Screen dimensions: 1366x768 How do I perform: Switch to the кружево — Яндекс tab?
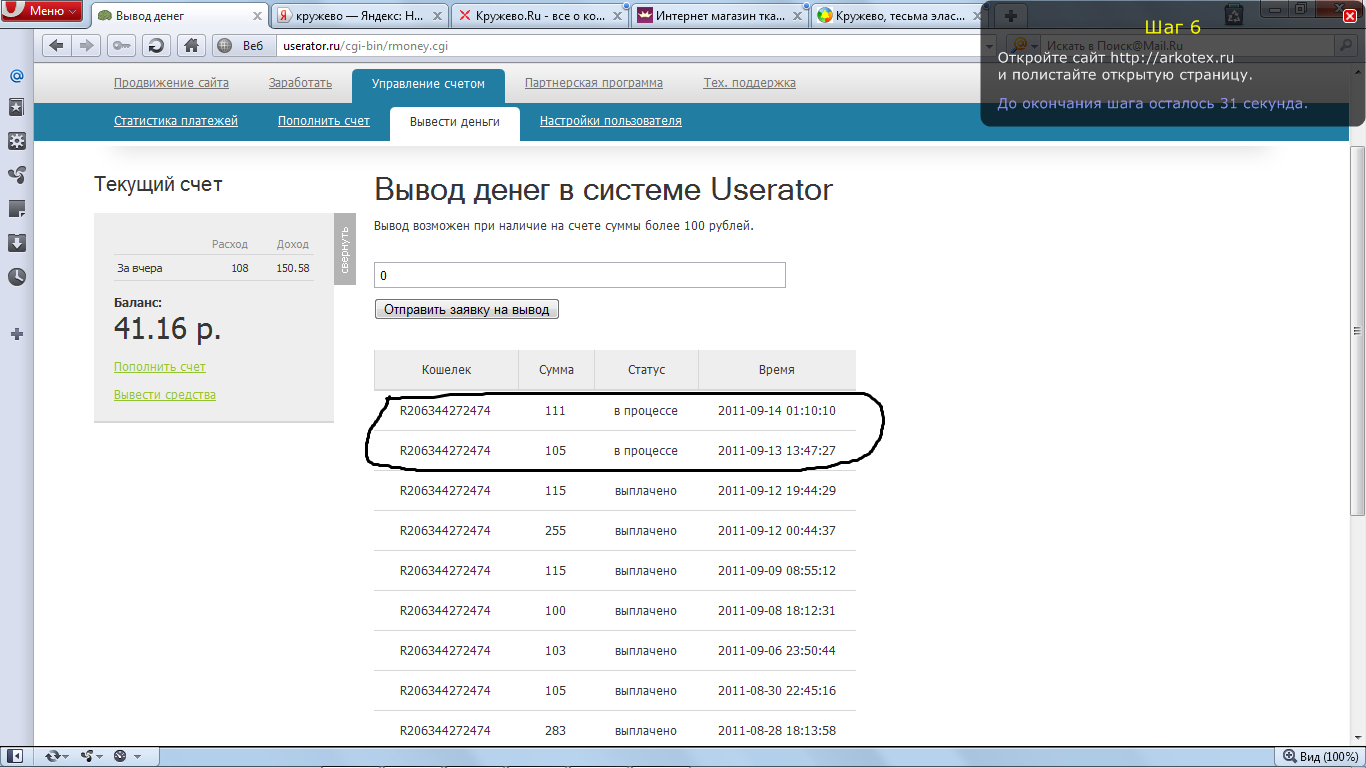click(360, 17)
